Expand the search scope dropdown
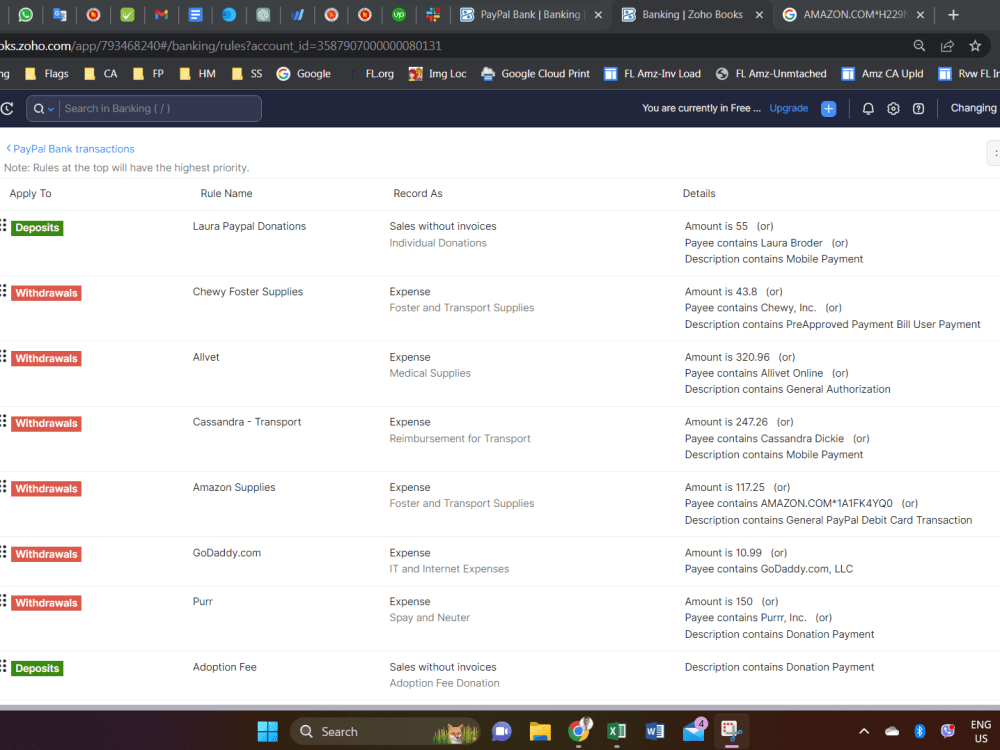Viewport: 1000px width, 750px height. pyautogui.click(x=43, y=109)
